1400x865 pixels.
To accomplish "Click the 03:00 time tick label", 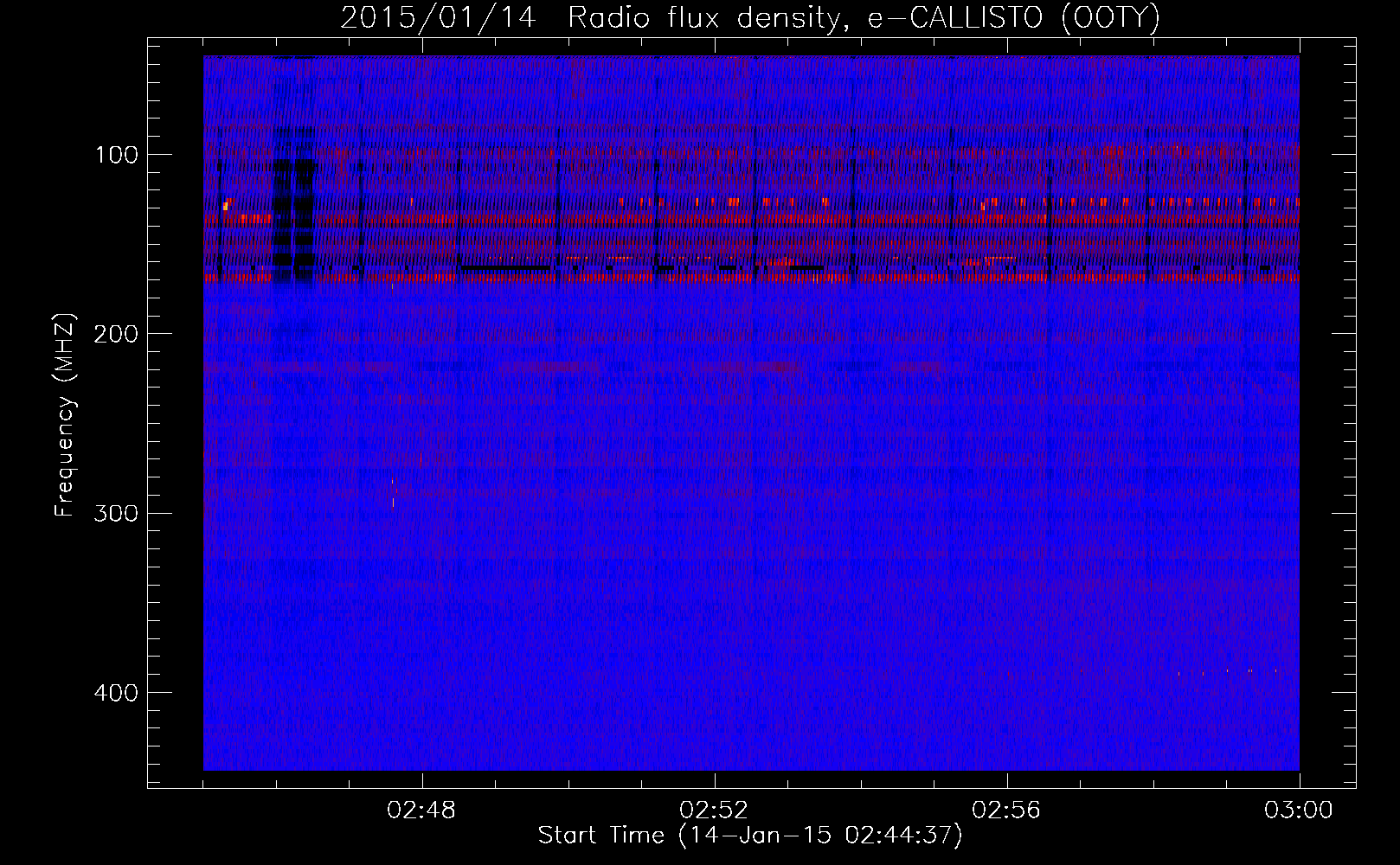I will click(x=1299, y=811).
